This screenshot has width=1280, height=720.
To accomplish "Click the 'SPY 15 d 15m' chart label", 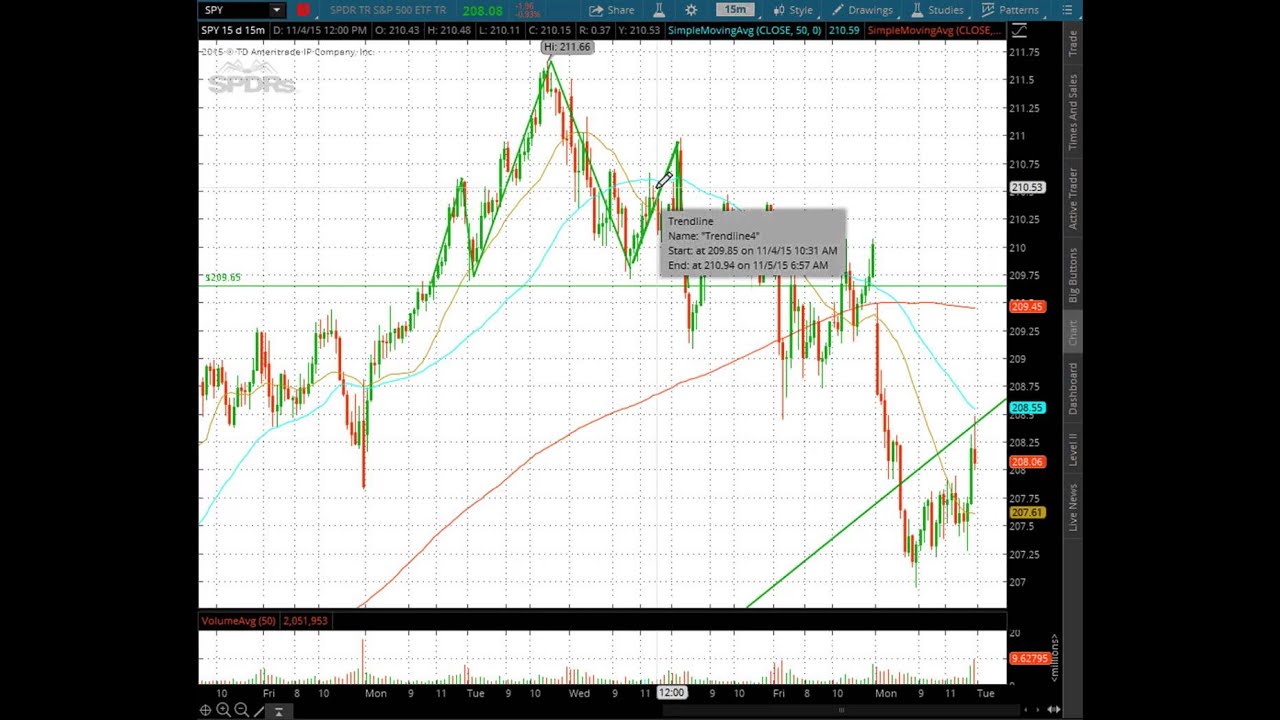I will 233,31.
